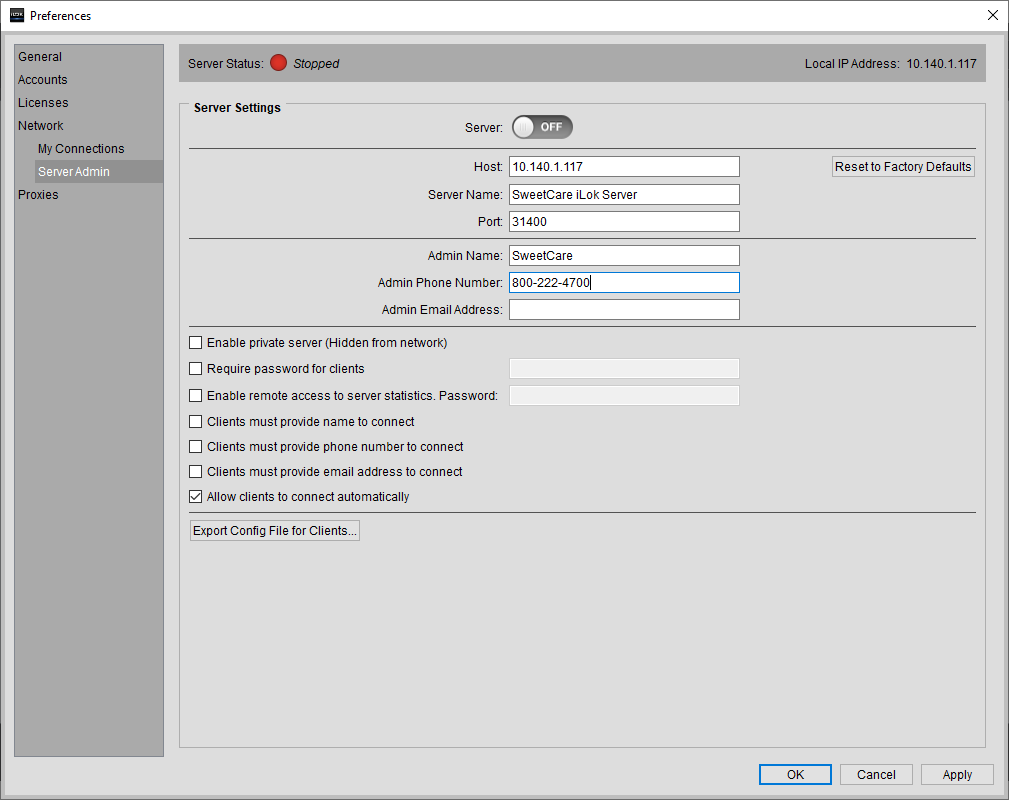The image size is (1009, 800).
Task: Enable private server hidden from network
Action: click(x=195, y=342)
